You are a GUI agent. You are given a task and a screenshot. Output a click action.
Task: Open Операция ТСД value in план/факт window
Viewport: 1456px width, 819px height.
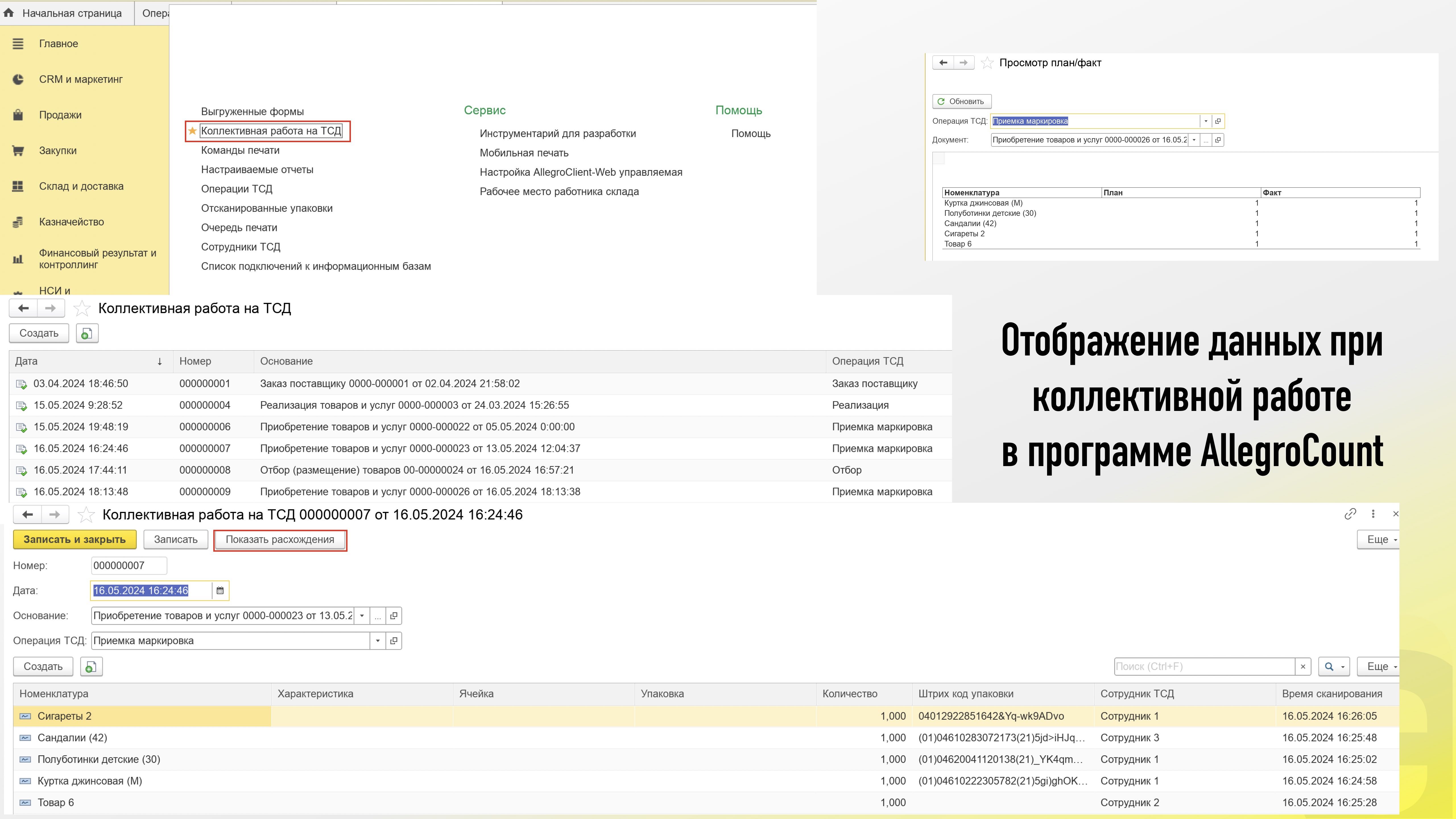[1218, 121]
